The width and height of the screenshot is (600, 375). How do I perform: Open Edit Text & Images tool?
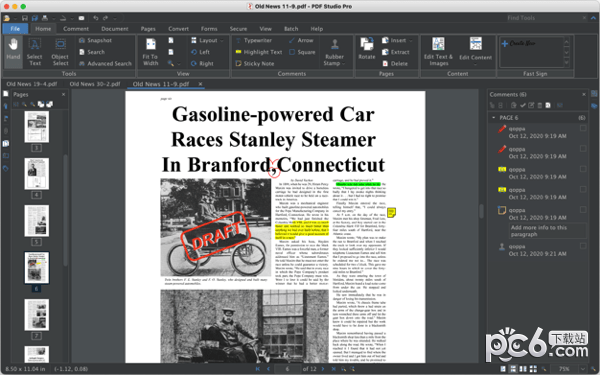click(438, 52)
